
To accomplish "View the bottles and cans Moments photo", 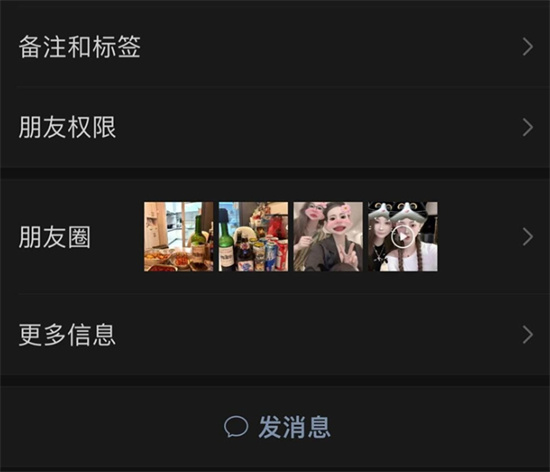I will 253,236.
